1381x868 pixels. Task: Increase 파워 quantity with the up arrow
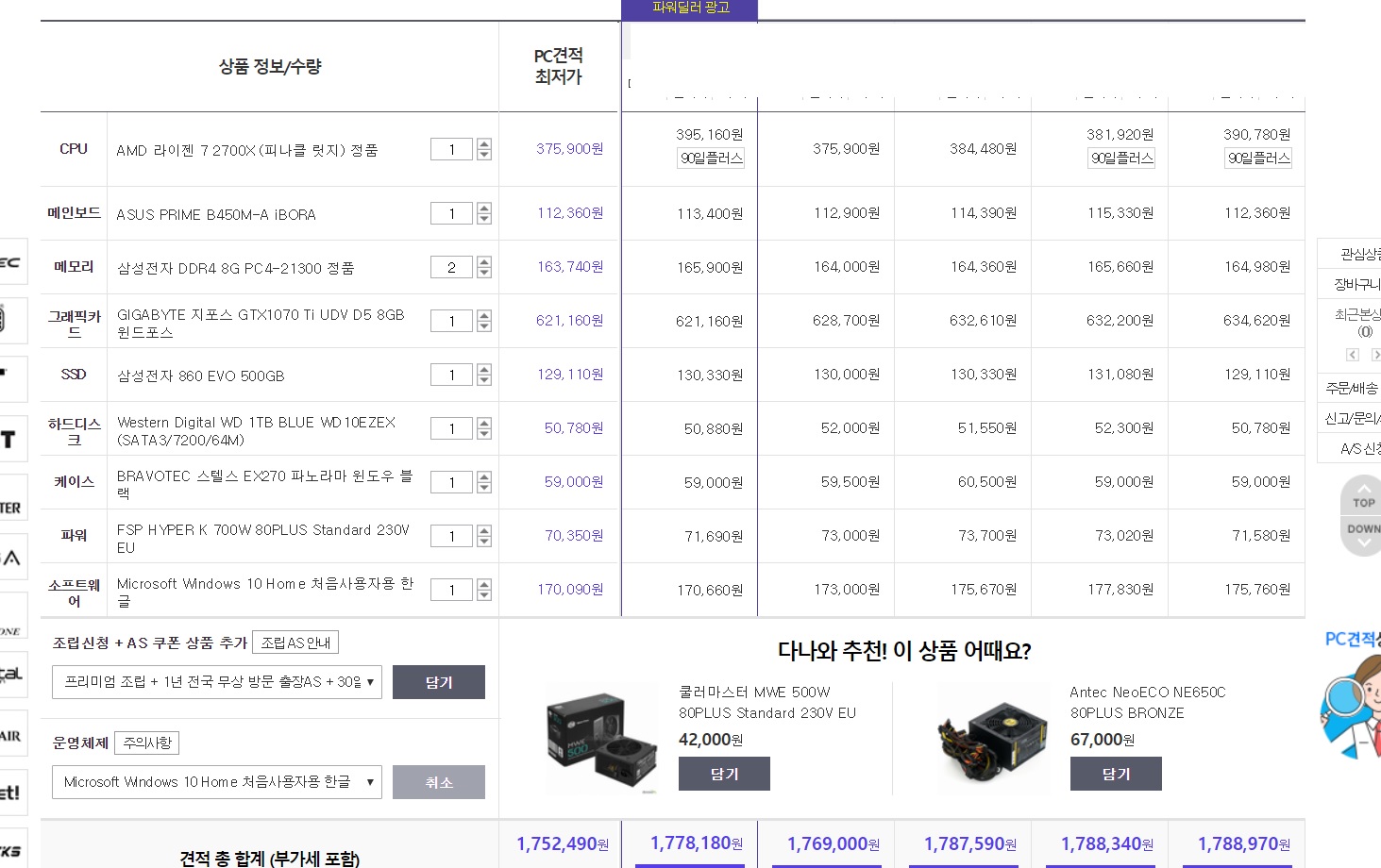[x=484, y=530]
